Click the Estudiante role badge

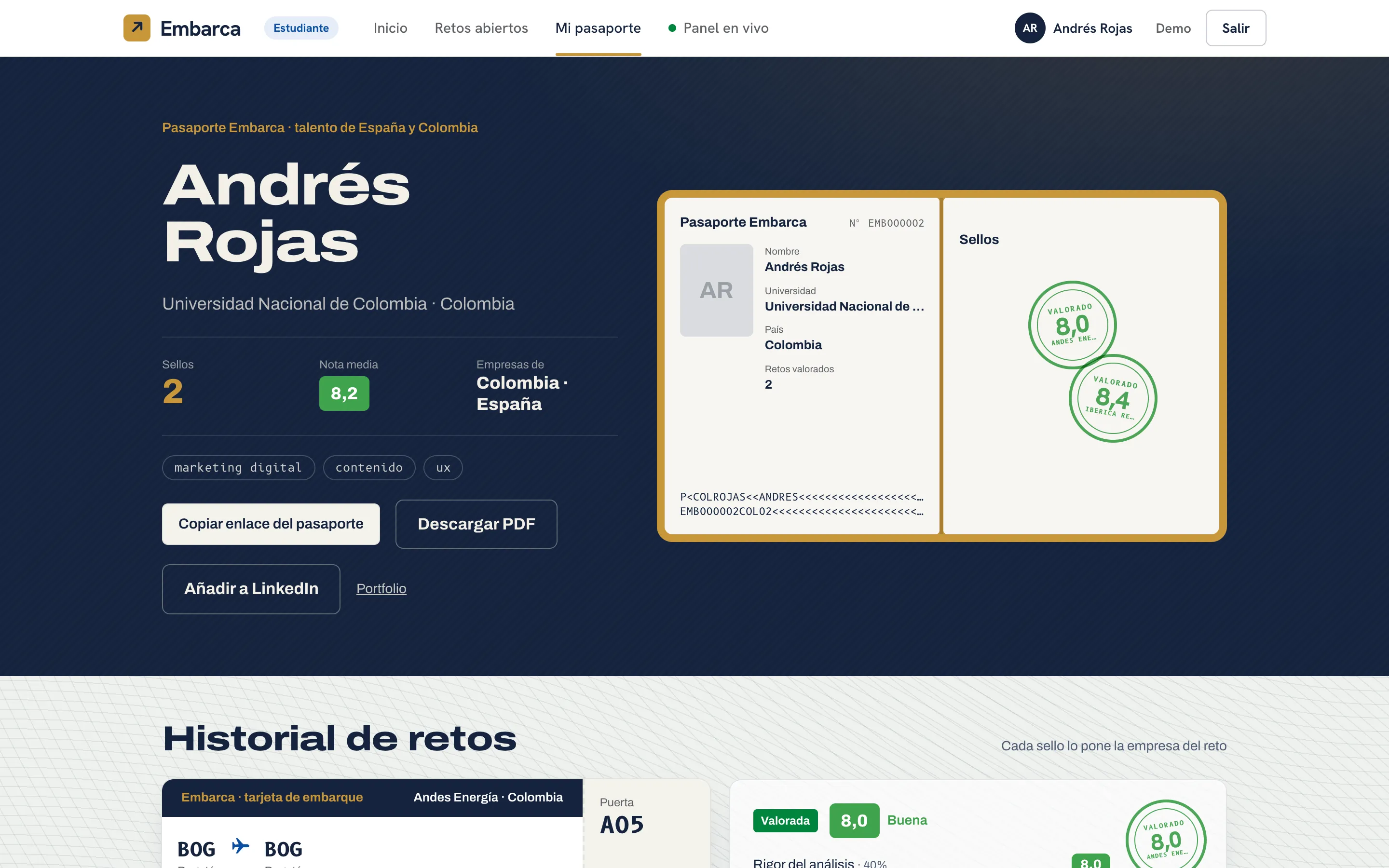click(301, 28)
